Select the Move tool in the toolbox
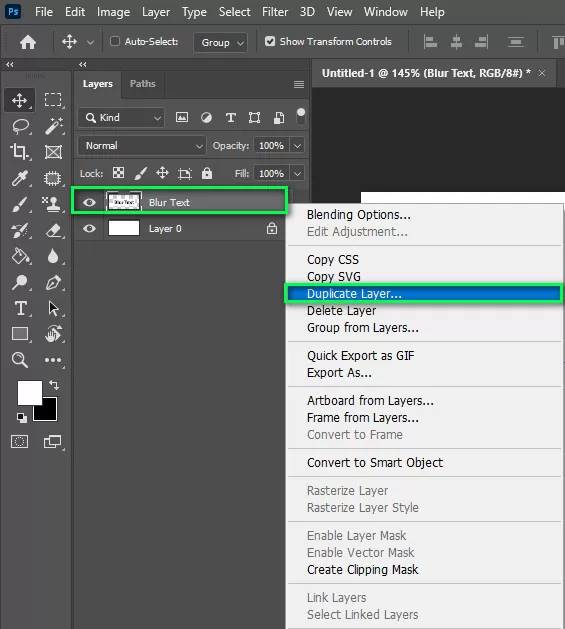This screenshot has height=629, width=565. coord(19,100)
